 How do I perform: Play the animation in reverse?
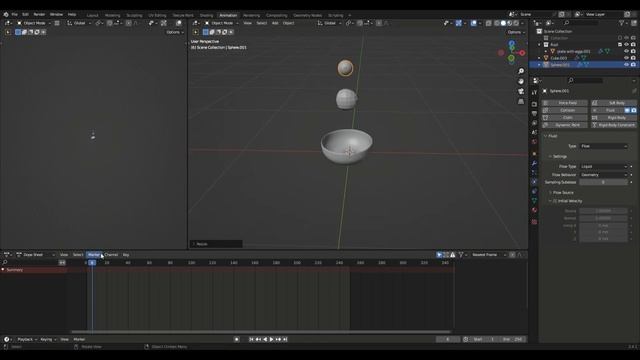[265, 339]
